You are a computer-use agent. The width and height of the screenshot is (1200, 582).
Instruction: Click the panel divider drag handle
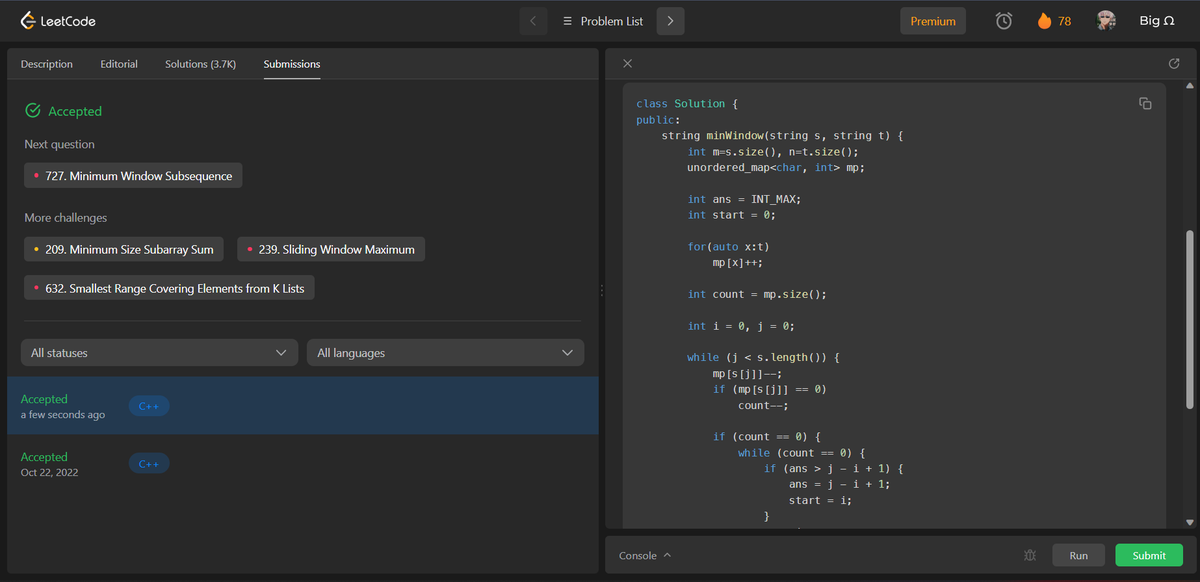[x=602, y=290]
